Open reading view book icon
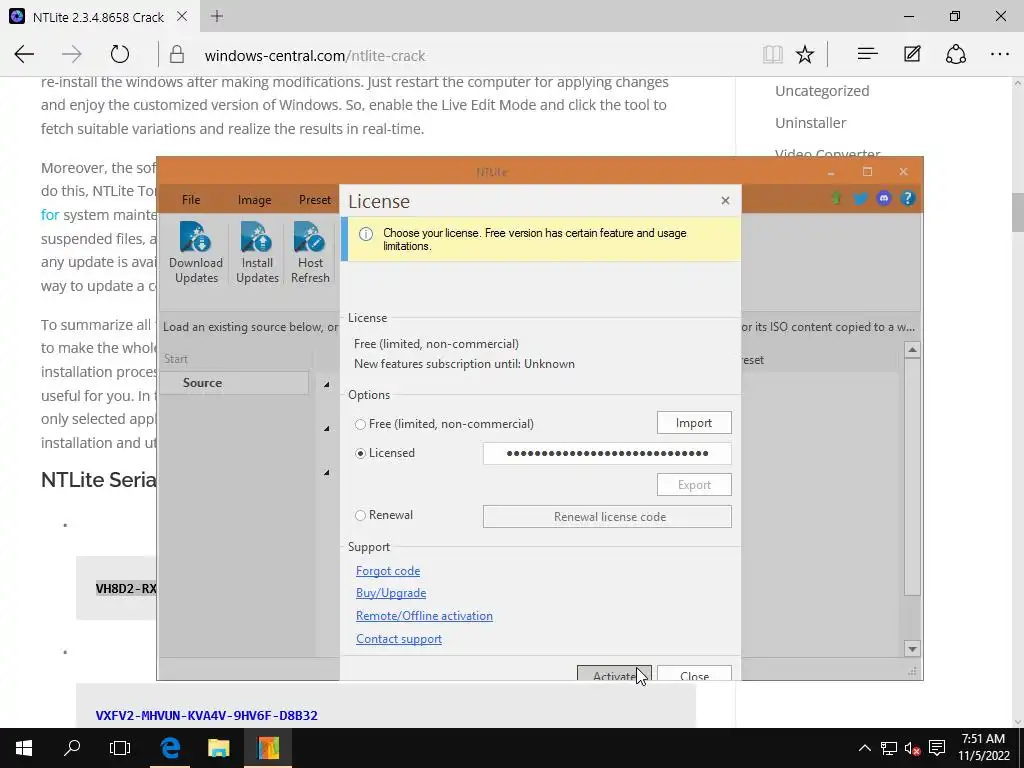The height and width of the screenshot is (768, 1024). click(773, 54)
